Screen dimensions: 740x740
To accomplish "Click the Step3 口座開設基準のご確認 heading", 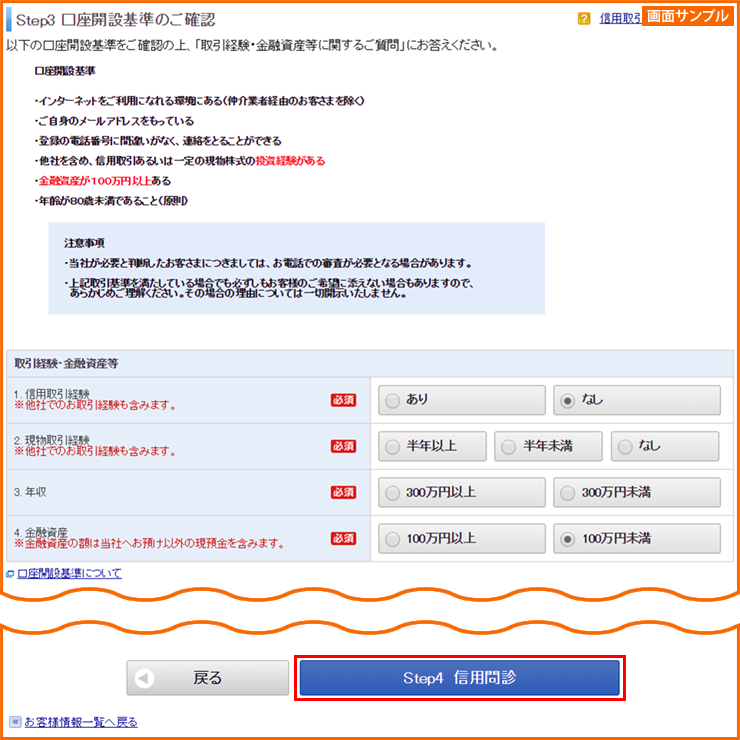I will 116,20.
